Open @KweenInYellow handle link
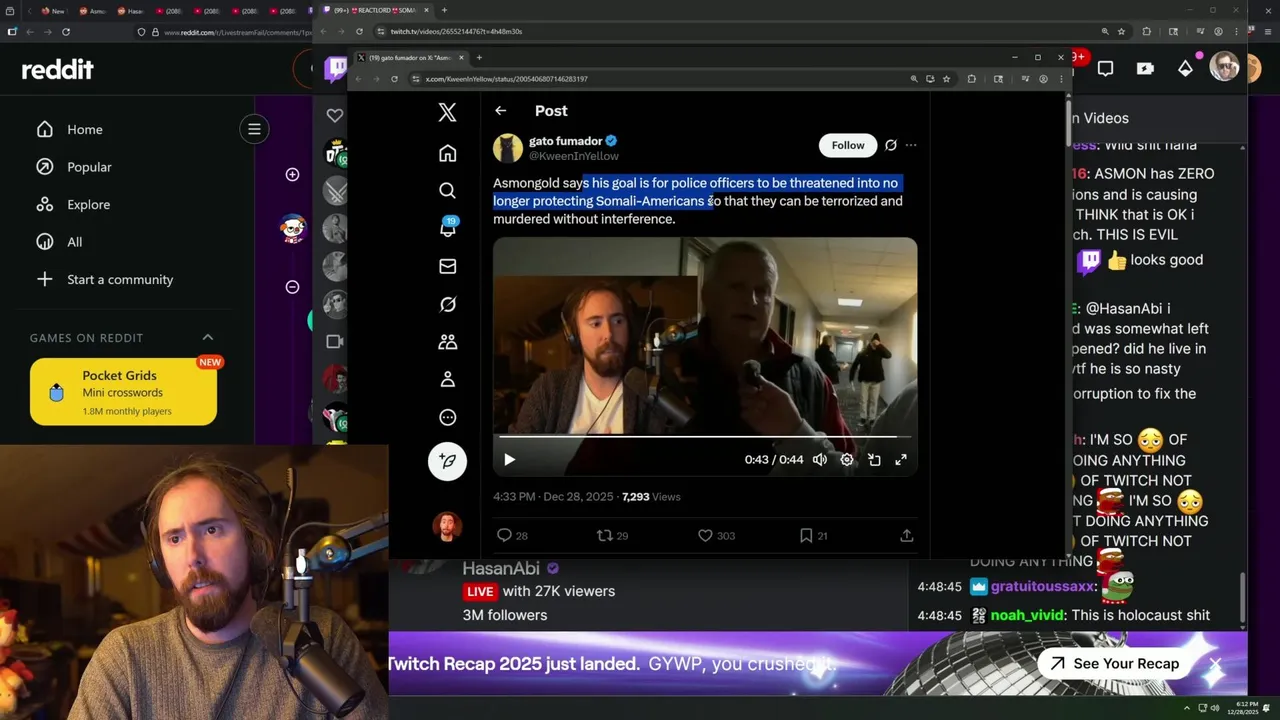The width and height of the screenshot is (1280, 720). click(573, 156)
